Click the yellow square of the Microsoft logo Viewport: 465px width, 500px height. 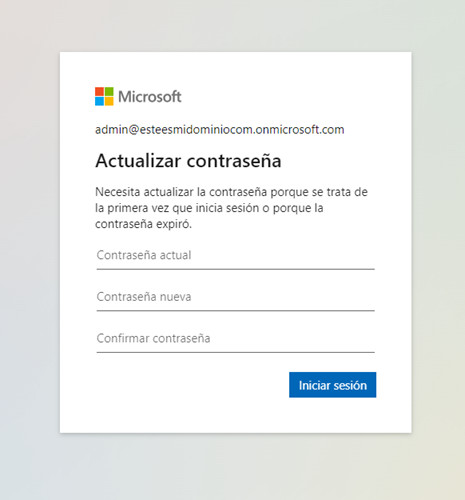click(109, 101)
